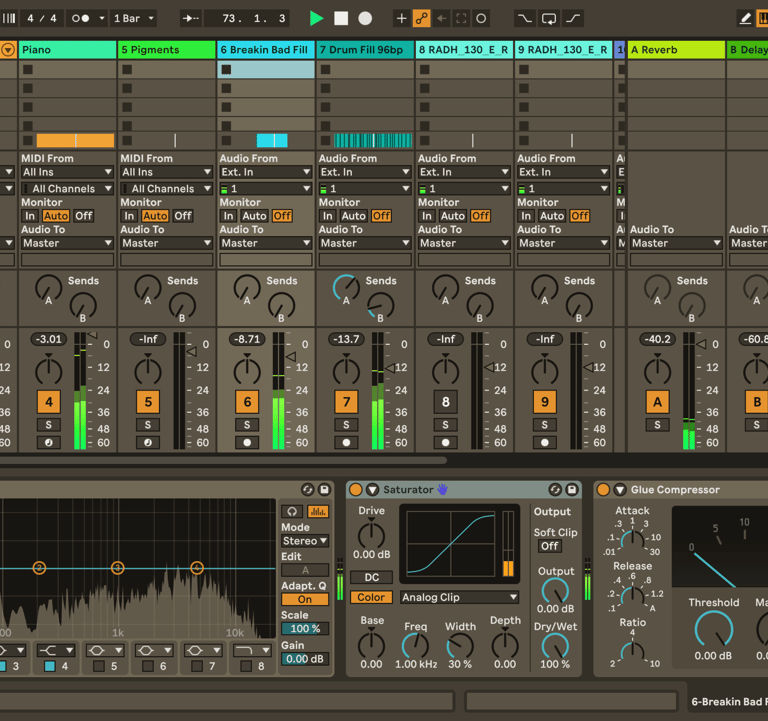
Task: Arm track 7 for recording
Action: click(x=346, y=443)
